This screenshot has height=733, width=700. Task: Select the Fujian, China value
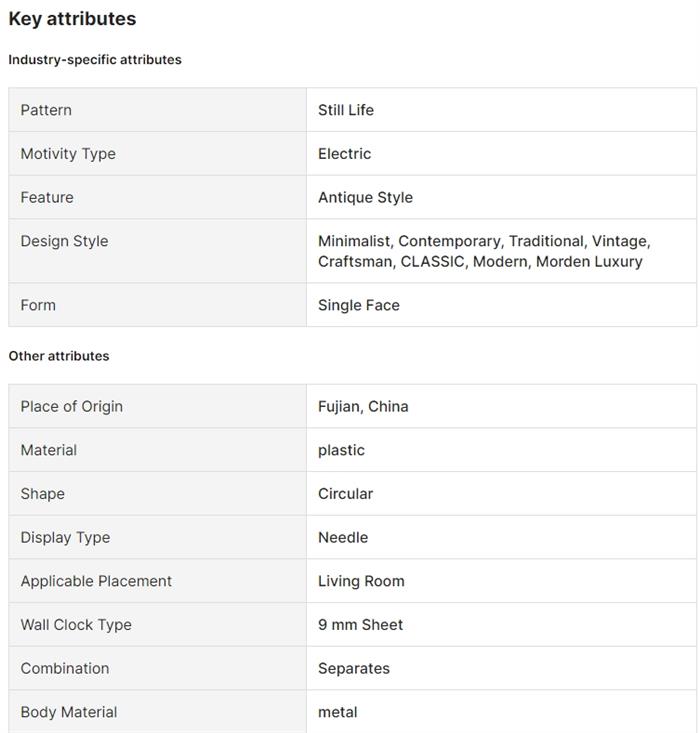tap(363, 407)
